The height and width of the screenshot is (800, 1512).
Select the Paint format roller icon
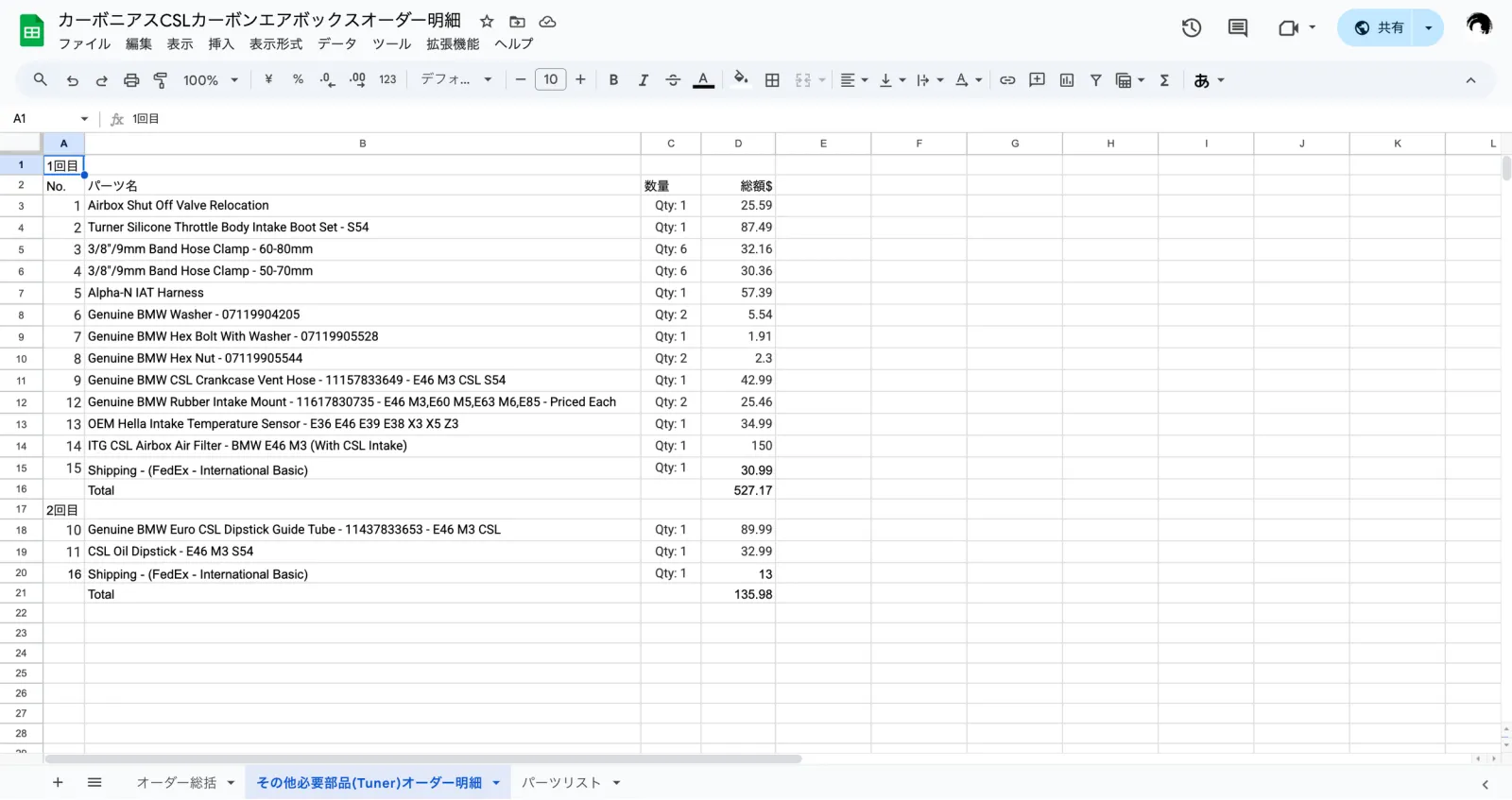tap(161, 80)
